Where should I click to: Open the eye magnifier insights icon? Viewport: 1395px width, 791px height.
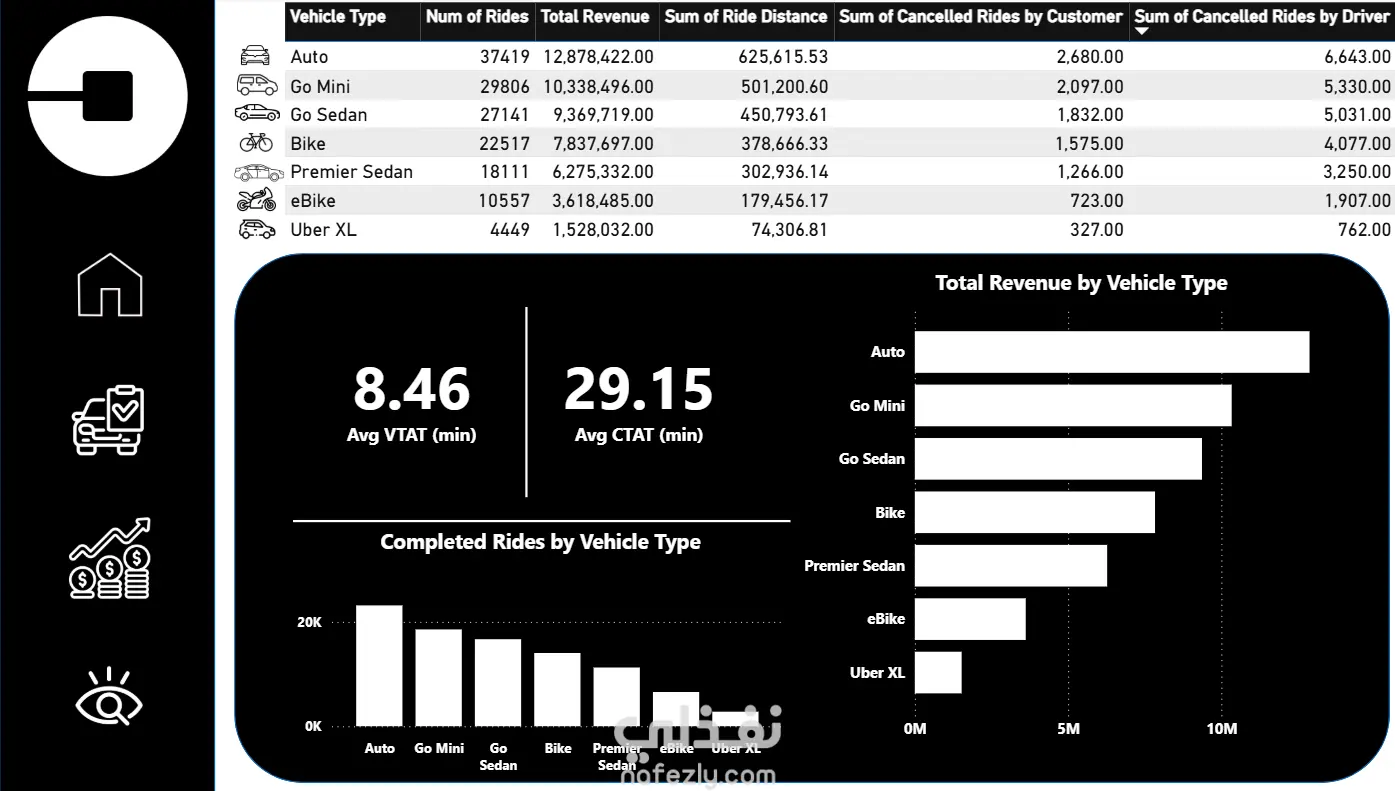[x=110, y=697]
